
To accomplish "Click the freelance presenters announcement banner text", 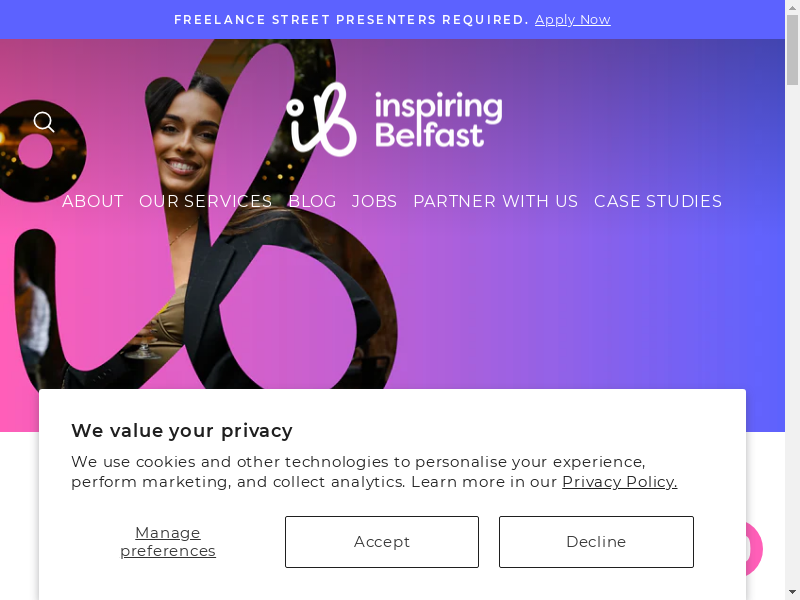I will [352, 19].
